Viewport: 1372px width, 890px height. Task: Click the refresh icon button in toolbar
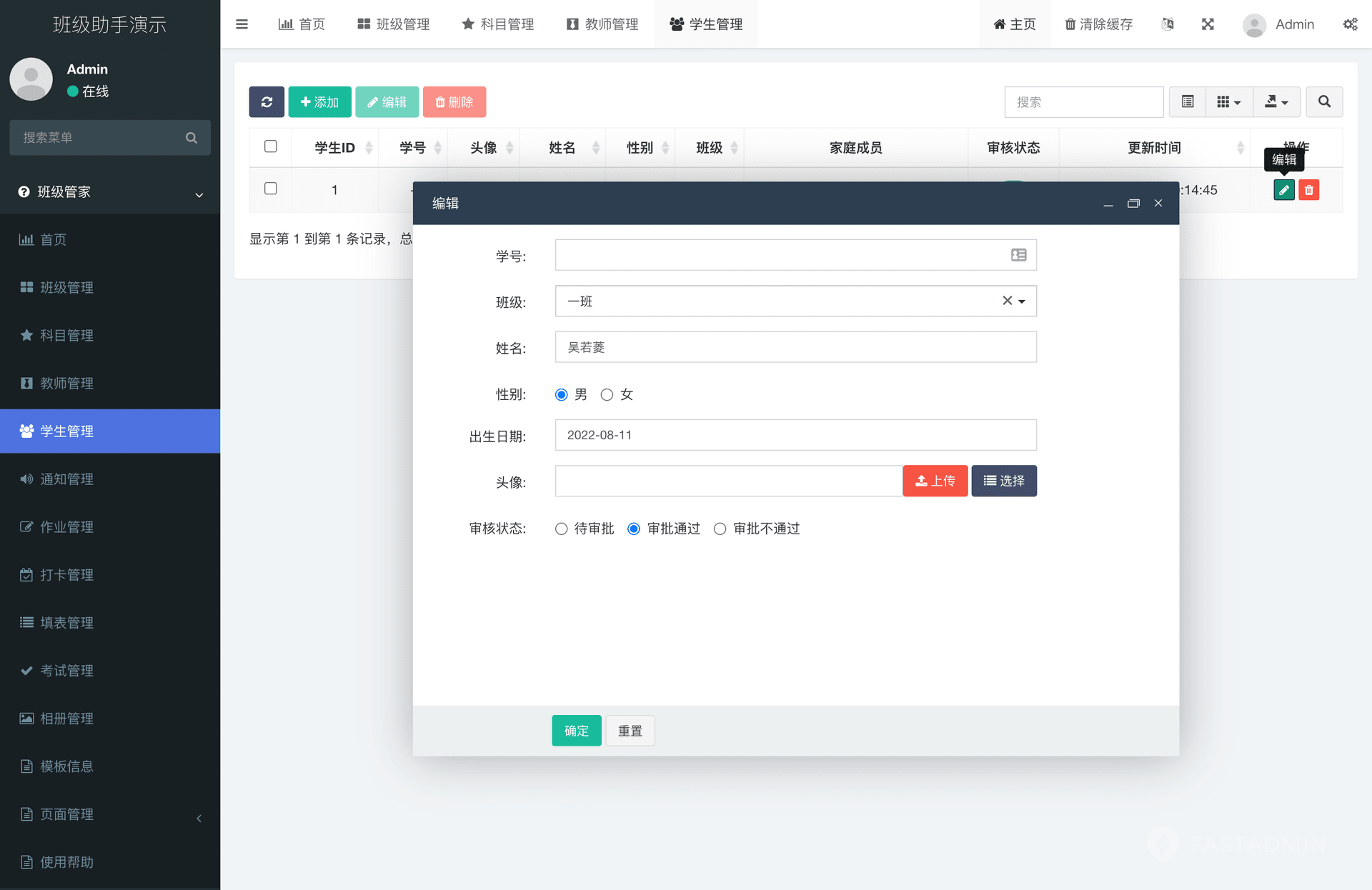pos(267,102)
